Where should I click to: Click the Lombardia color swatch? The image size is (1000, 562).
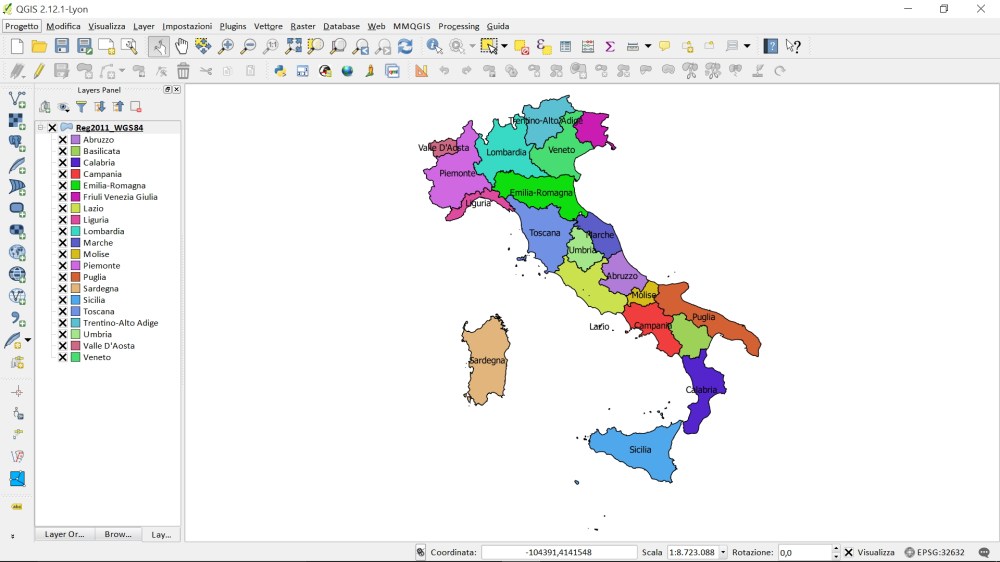click(x=75, y=231)
